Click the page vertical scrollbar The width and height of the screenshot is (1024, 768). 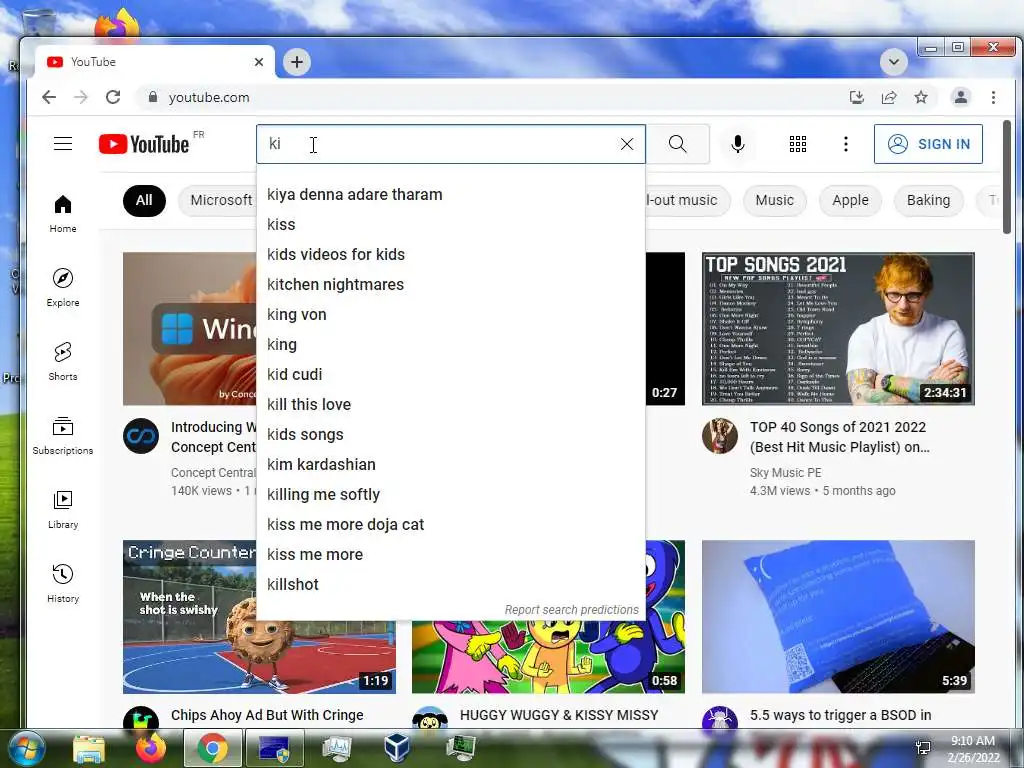click(1006, 176)
